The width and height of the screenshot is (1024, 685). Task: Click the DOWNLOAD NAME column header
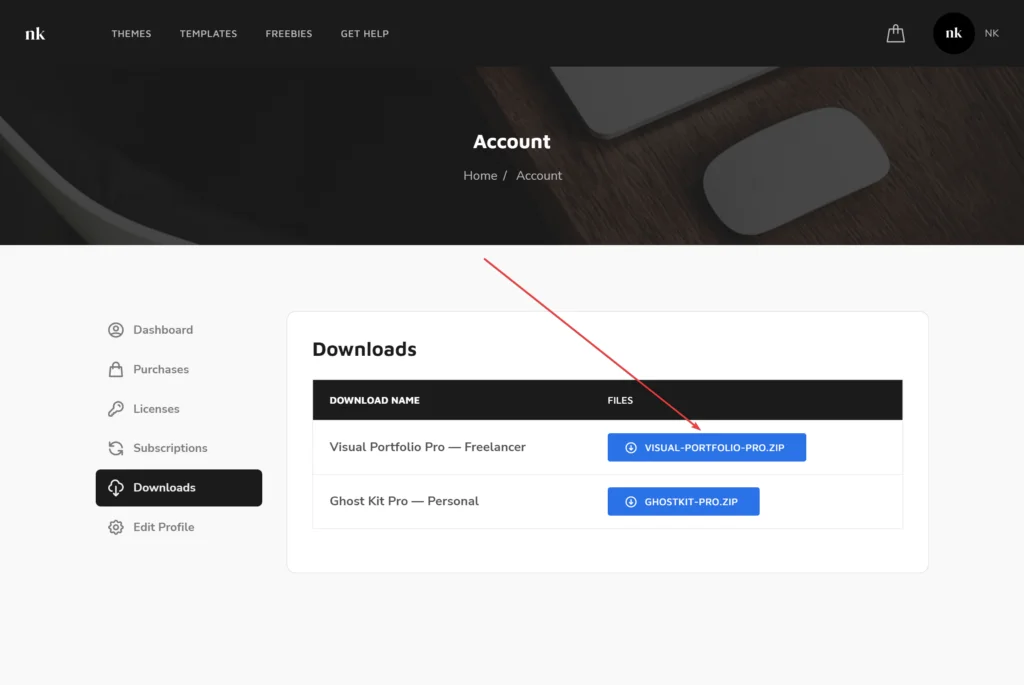(x=374, y=400)
